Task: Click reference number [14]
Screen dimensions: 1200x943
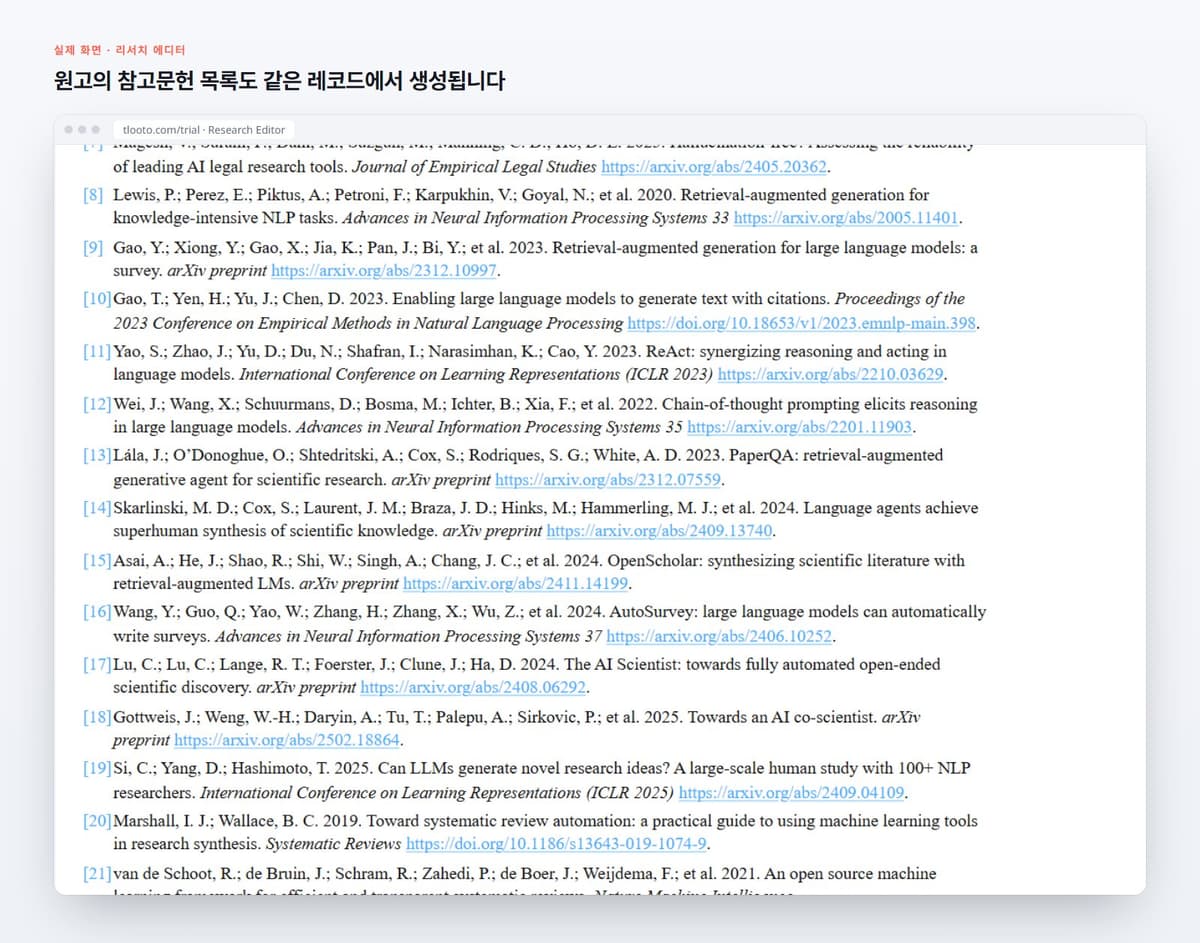Action: point(97,508)
